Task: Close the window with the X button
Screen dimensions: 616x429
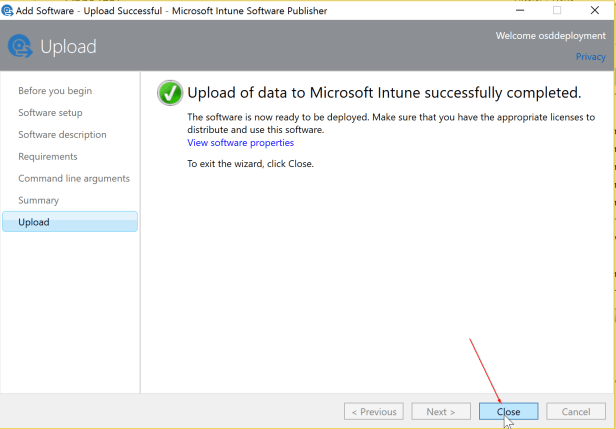Action: click(x=595, y=10)
